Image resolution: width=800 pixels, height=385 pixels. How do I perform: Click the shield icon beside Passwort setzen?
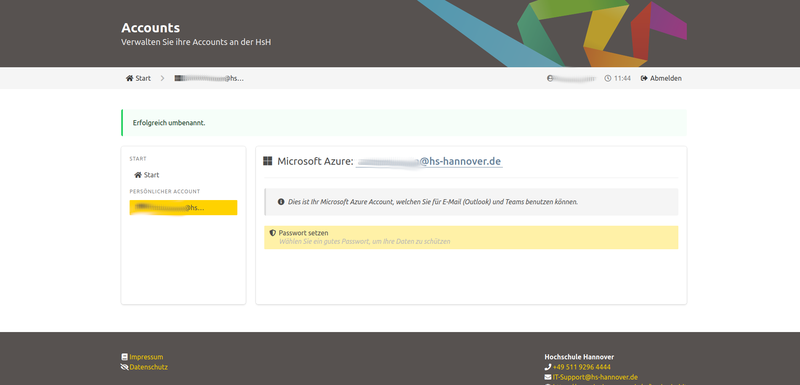273,233
